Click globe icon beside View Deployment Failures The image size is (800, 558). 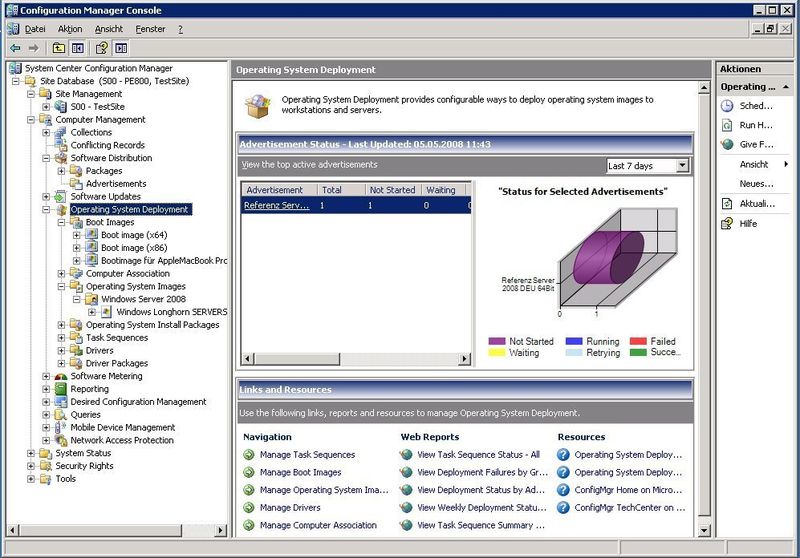[406, 472]
